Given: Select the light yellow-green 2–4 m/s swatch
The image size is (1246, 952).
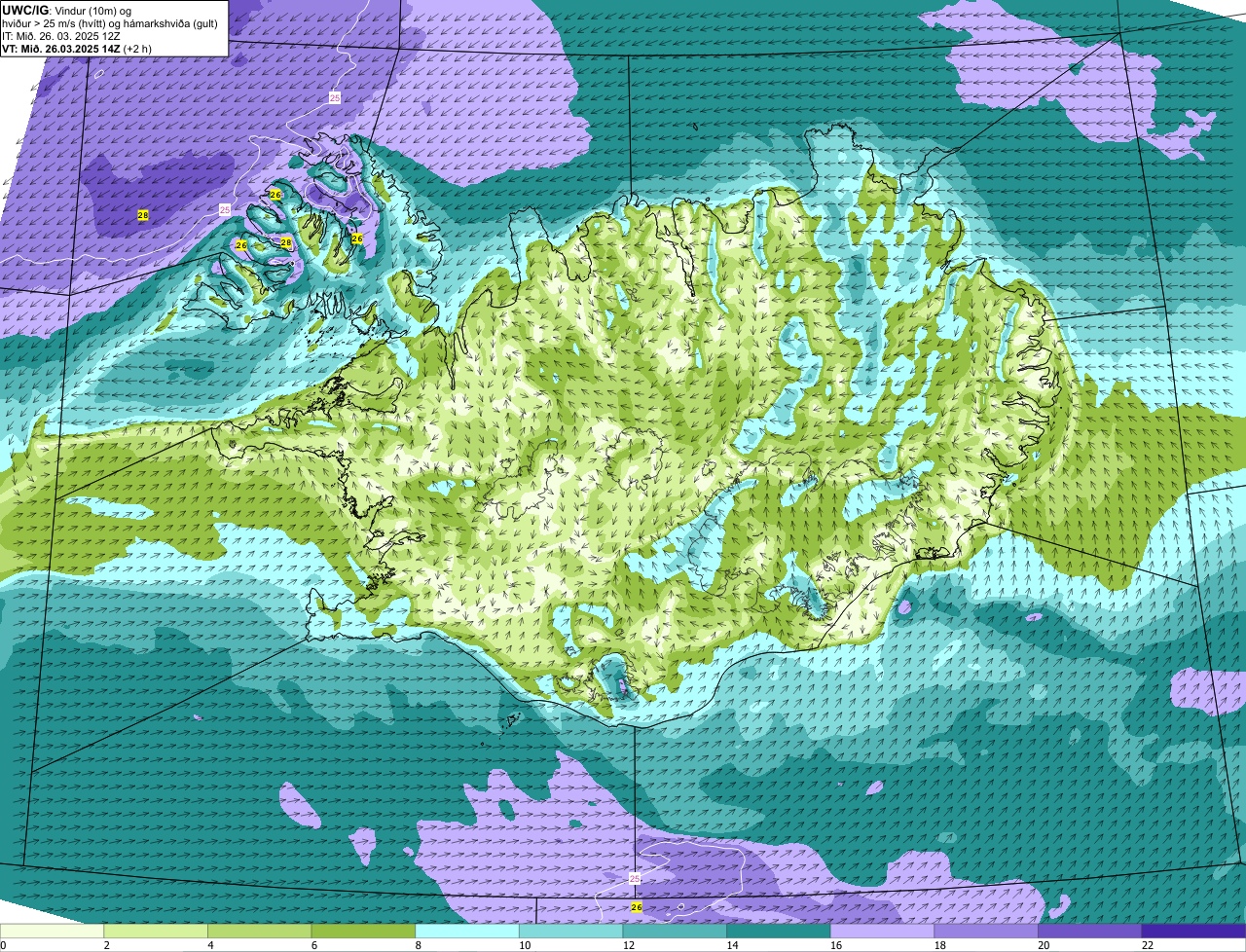Looking at the screenshot, I should pyautogui.click(x=156, y=931).
